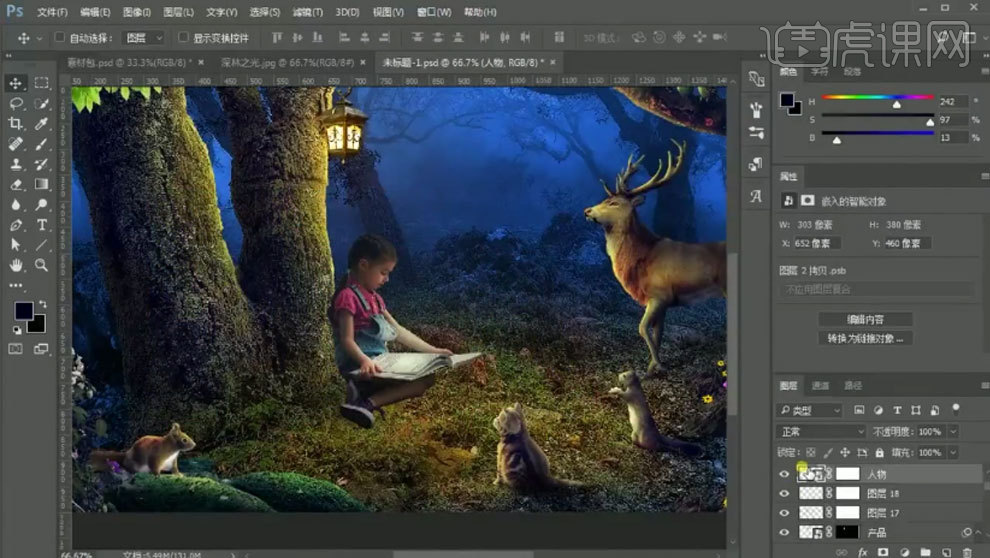
Task: Enable the 自动选择 checkbox
Action: point(59,37)
